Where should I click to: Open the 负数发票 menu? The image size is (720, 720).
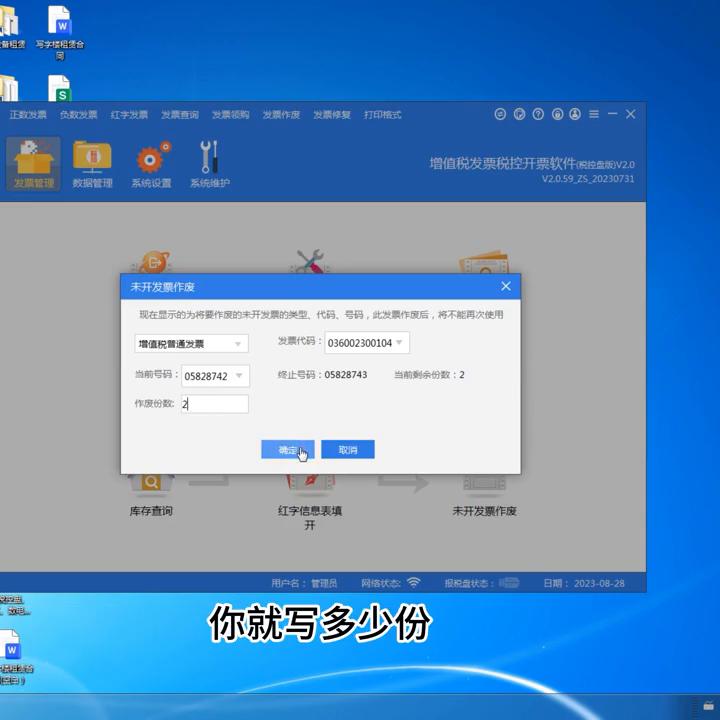[79, 114]
